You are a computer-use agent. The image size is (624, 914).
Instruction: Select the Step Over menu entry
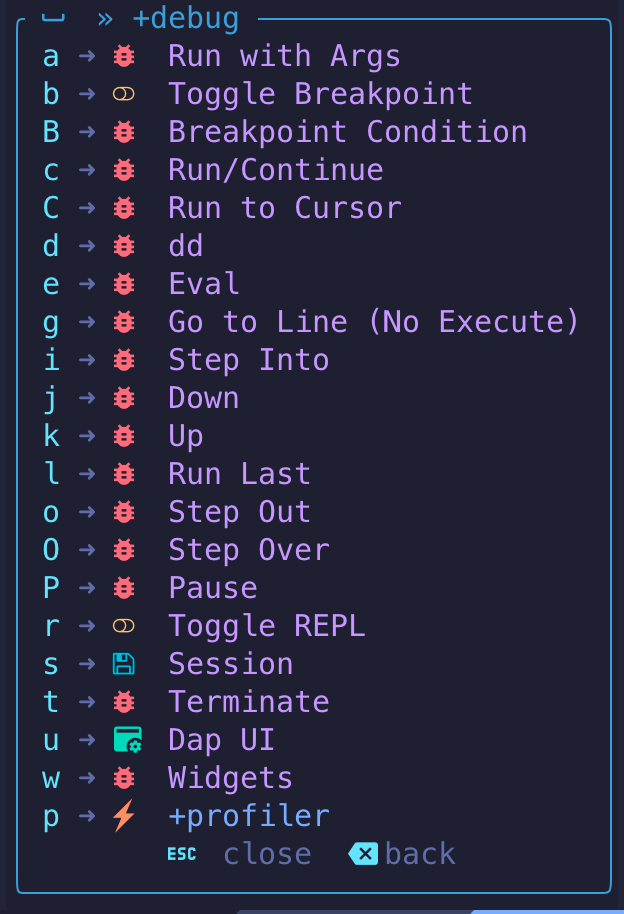pos(249,550)
